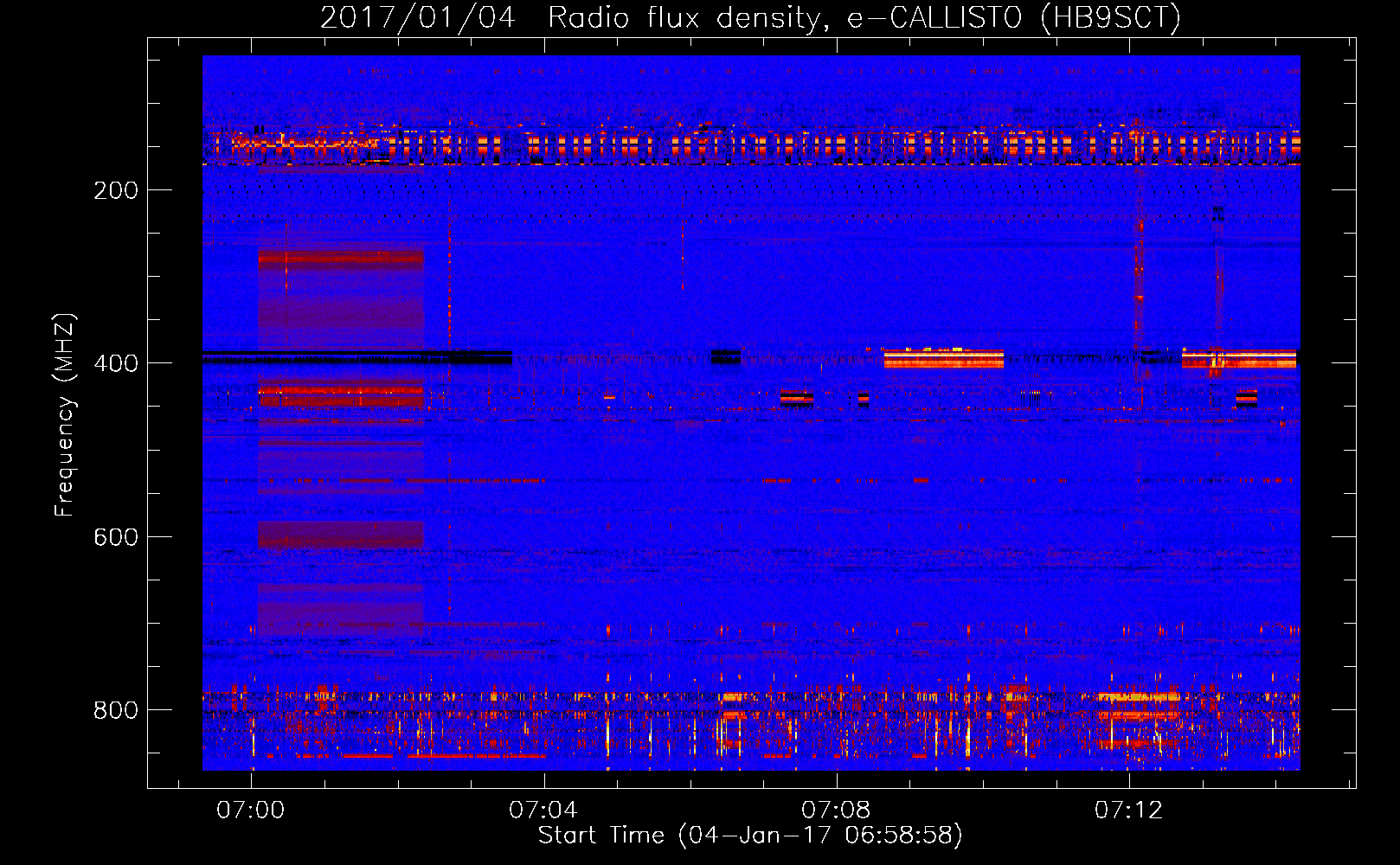Click the 07:00 time axis label
Image resolution: width=1400 pixels, height=865 pixels.
251,811
